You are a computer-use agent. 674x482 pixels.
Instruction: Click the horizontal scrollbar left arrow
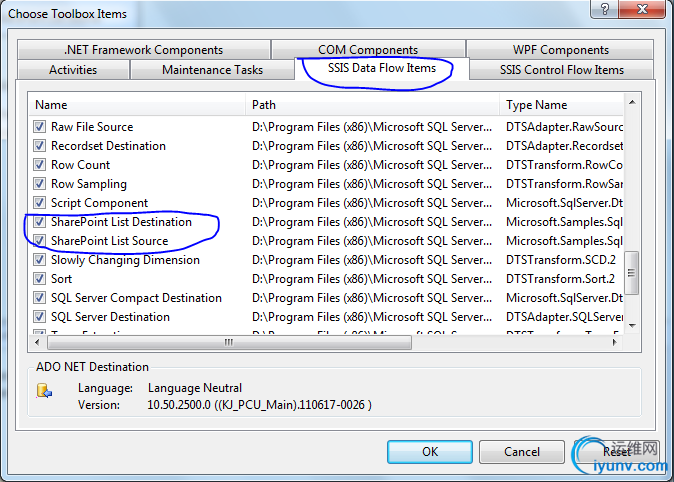tap(37, 343)
